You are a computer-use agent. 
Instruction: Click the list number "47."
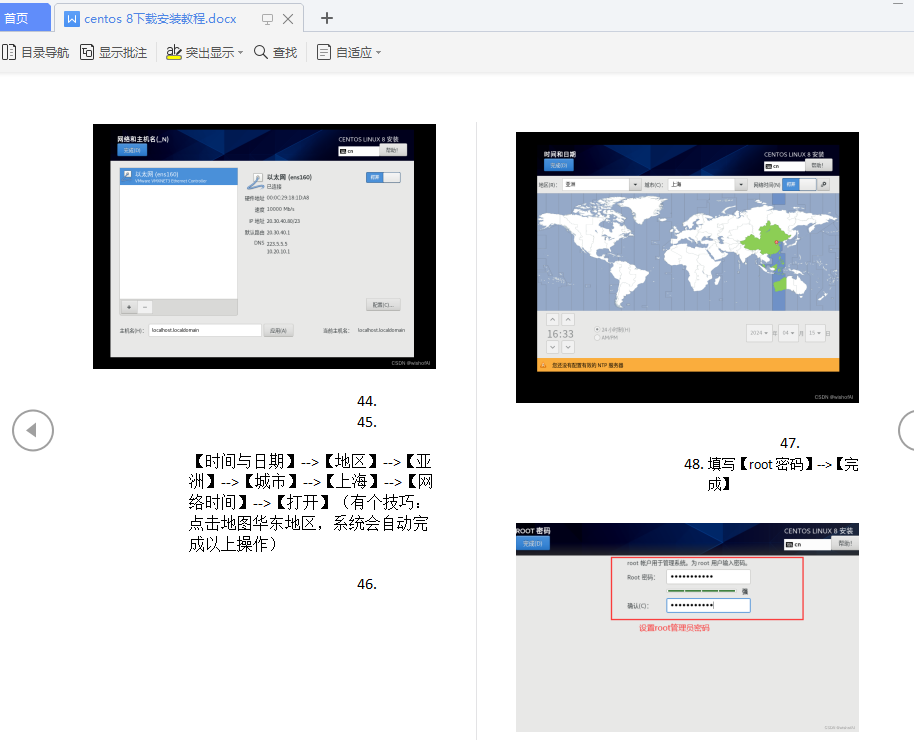[790, 443]
